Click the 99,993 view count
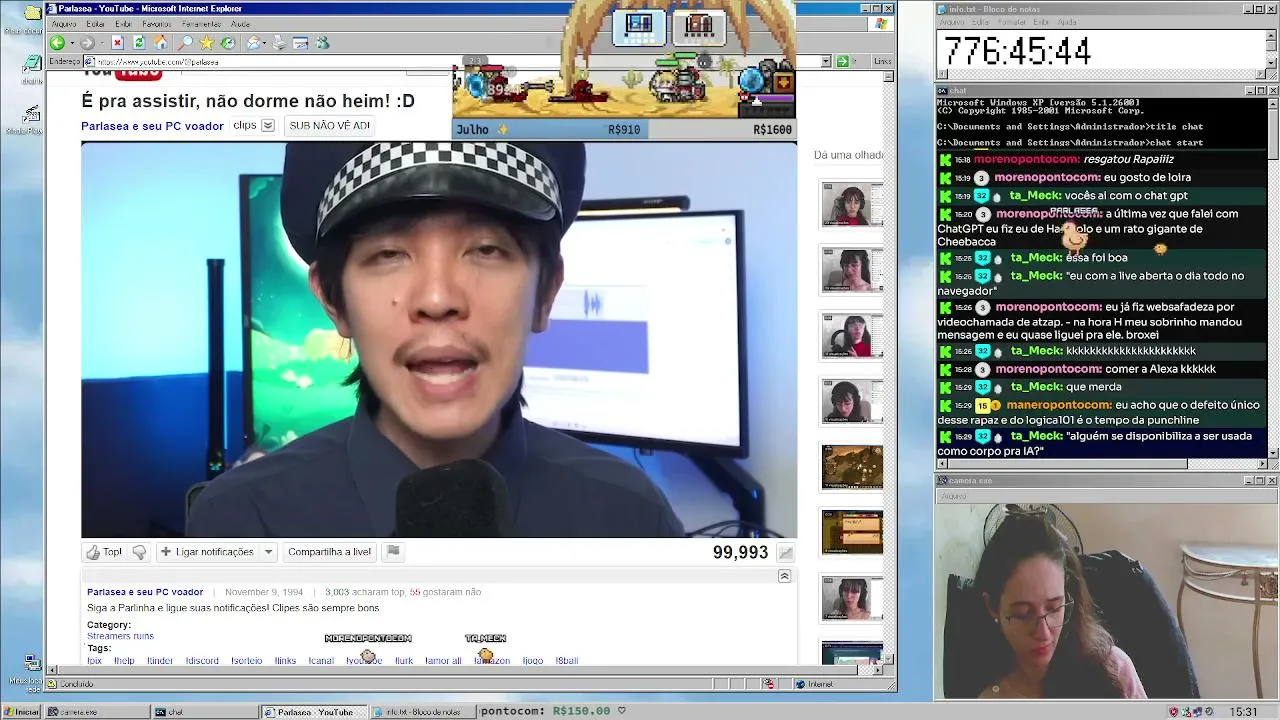The image size is (1280, 720). (x=740, y=553)
